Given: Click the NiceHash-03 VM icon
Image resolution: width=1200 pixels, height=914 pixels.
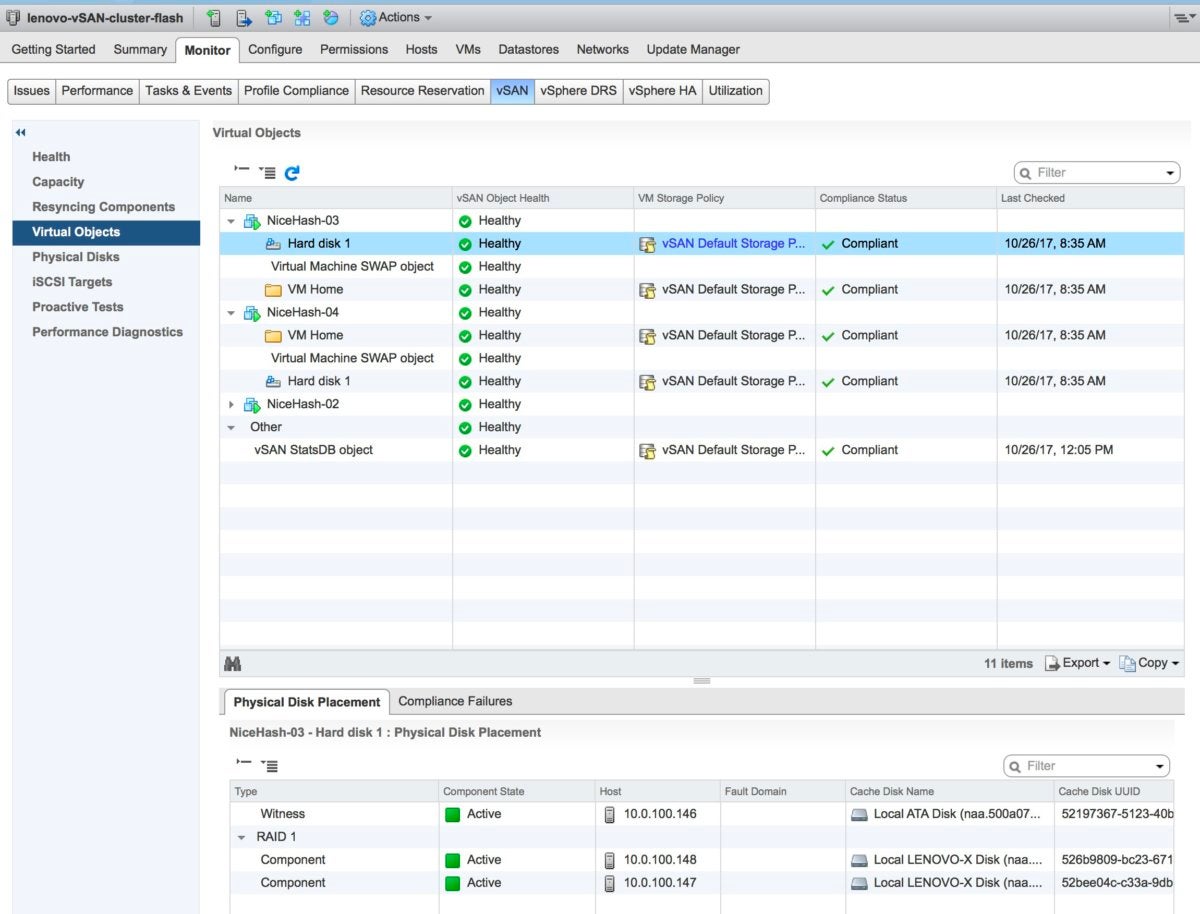Looking at the screenshot, I should pos(251,220).
